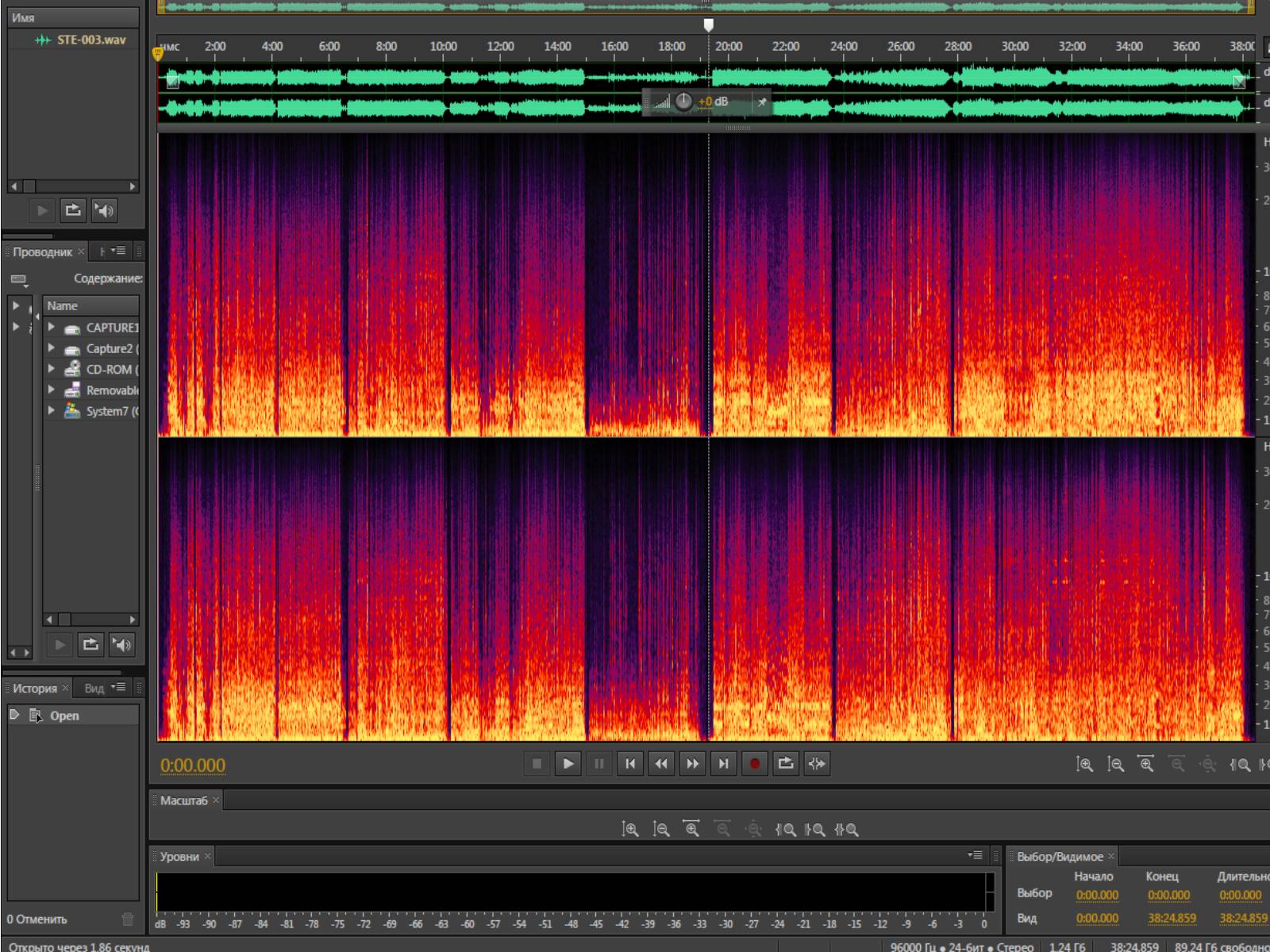
Task: Switch to the Вид tab
Action: pos(94,689)
